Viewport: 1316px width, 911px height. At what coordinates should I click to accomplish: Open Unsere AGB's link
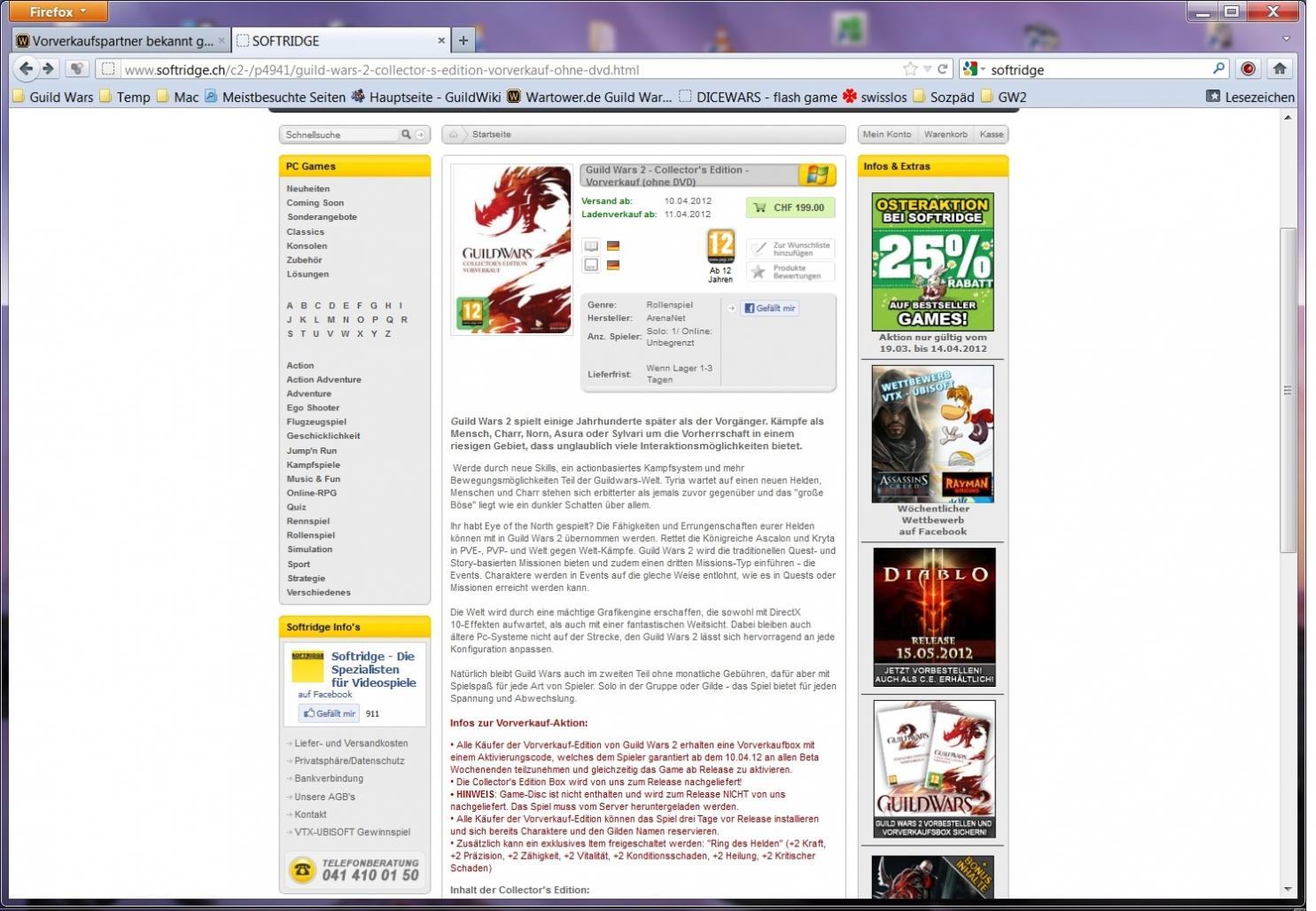point(324,797)
